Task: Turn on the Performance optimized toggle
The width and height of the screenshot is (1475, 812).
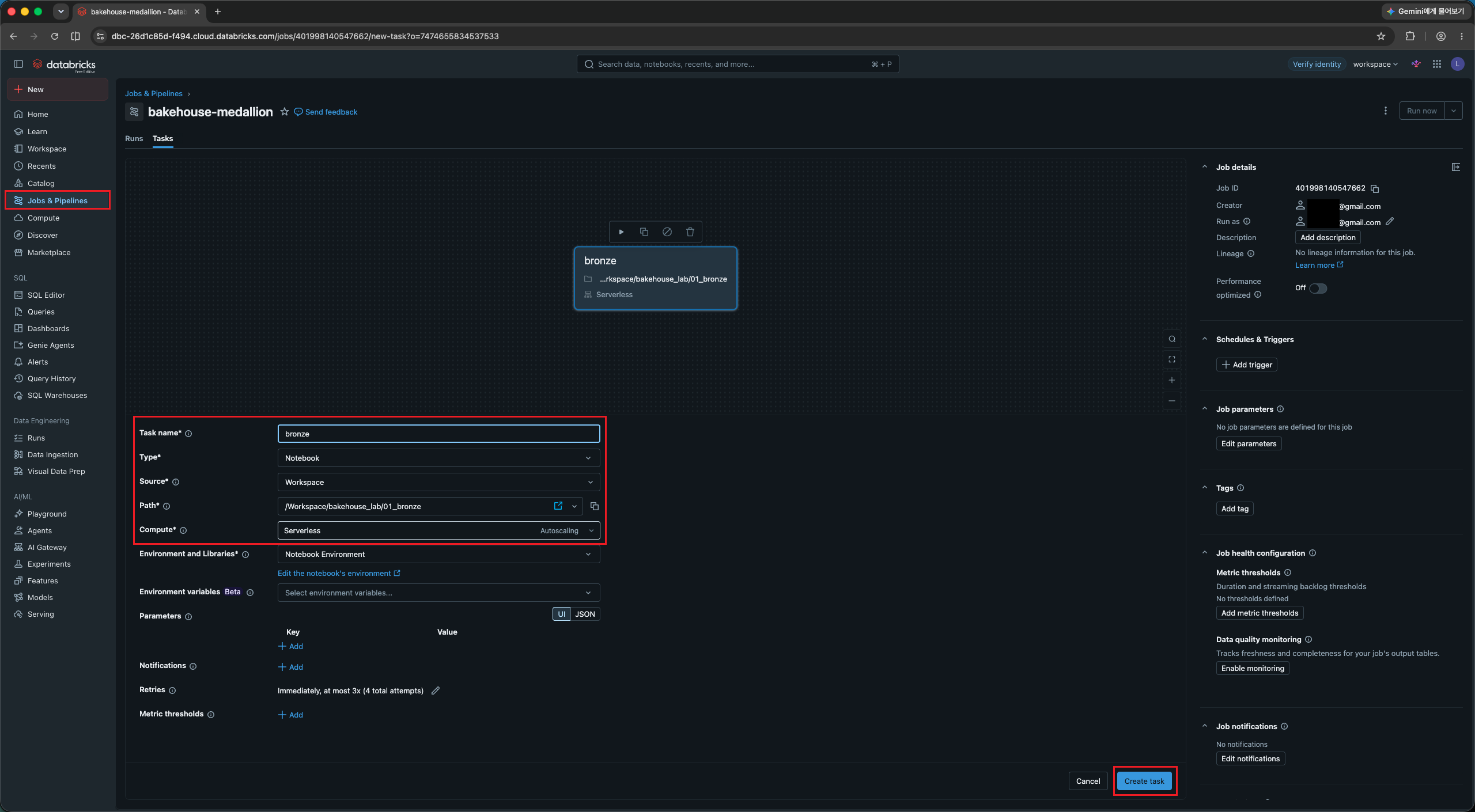Action: click(1318, 289)
